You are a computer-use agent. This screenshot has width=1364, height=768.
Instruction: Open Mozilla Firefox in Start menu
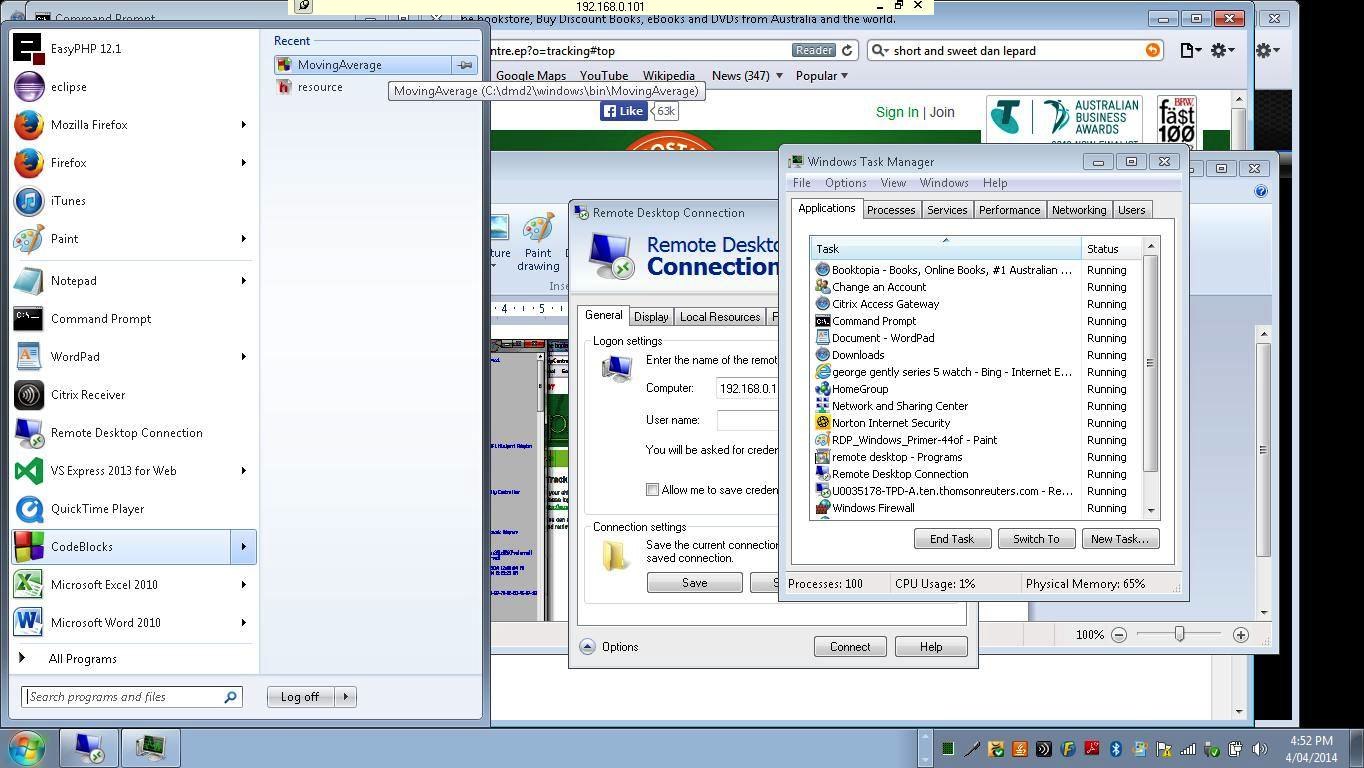point(134,124)
